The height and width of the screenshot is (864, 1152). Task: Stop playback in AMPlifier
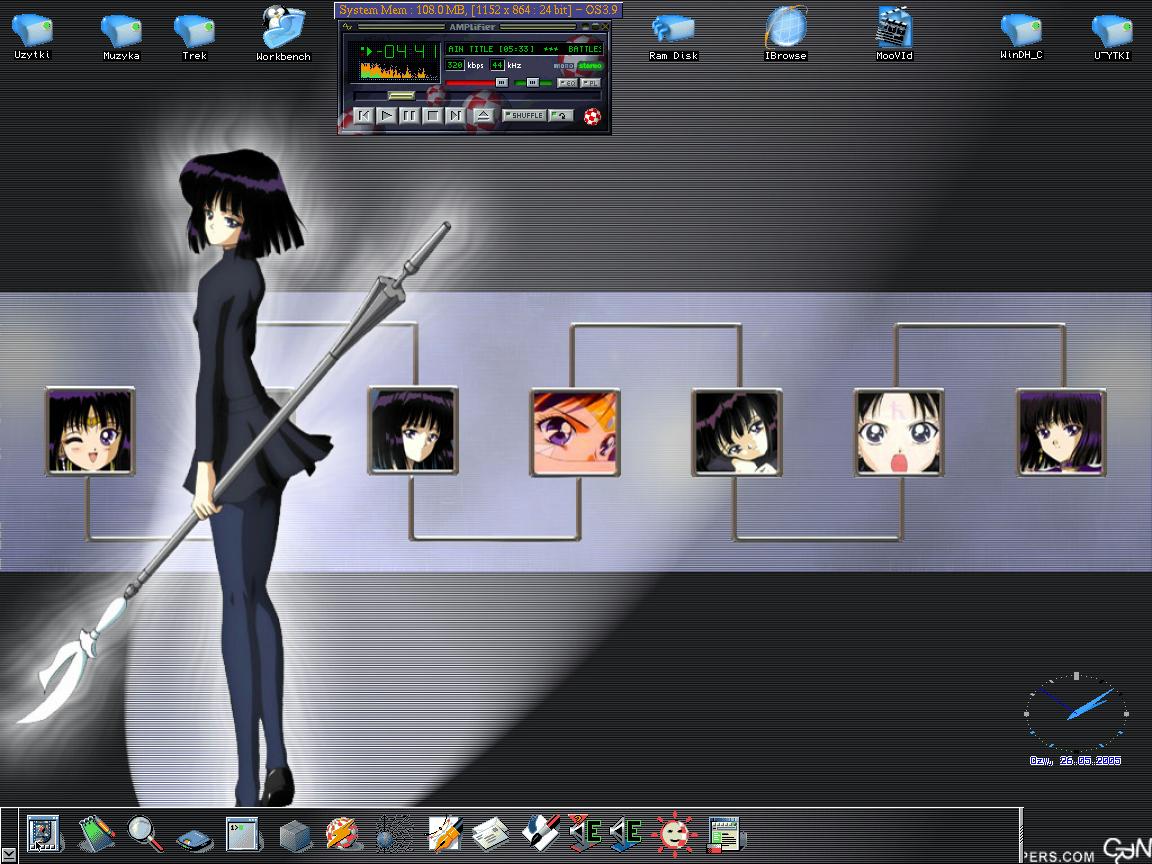click(433, 115)
